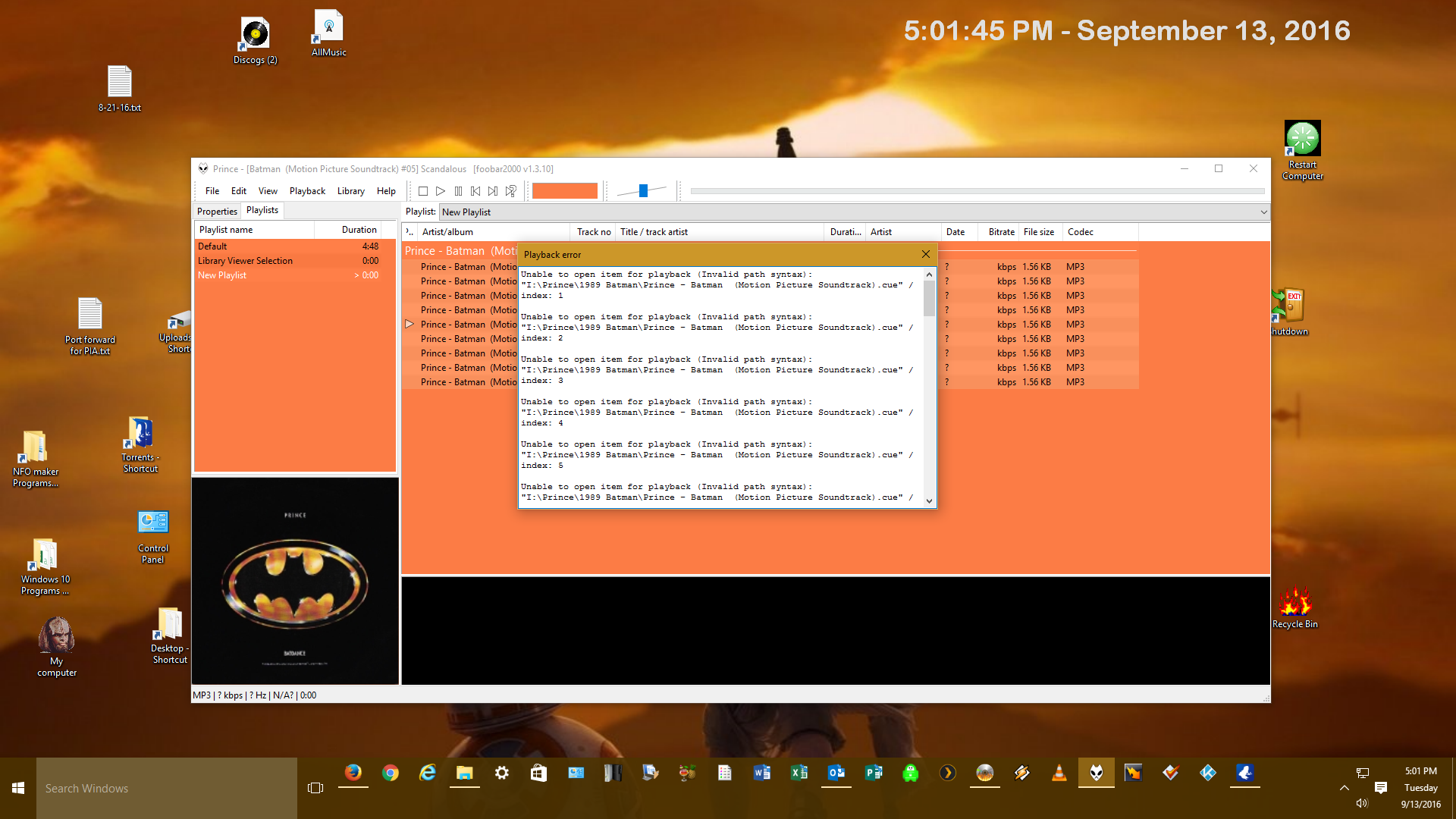Click the Prince - Batman group header
The image size is (1456, 819).
[x=460, y=251]
